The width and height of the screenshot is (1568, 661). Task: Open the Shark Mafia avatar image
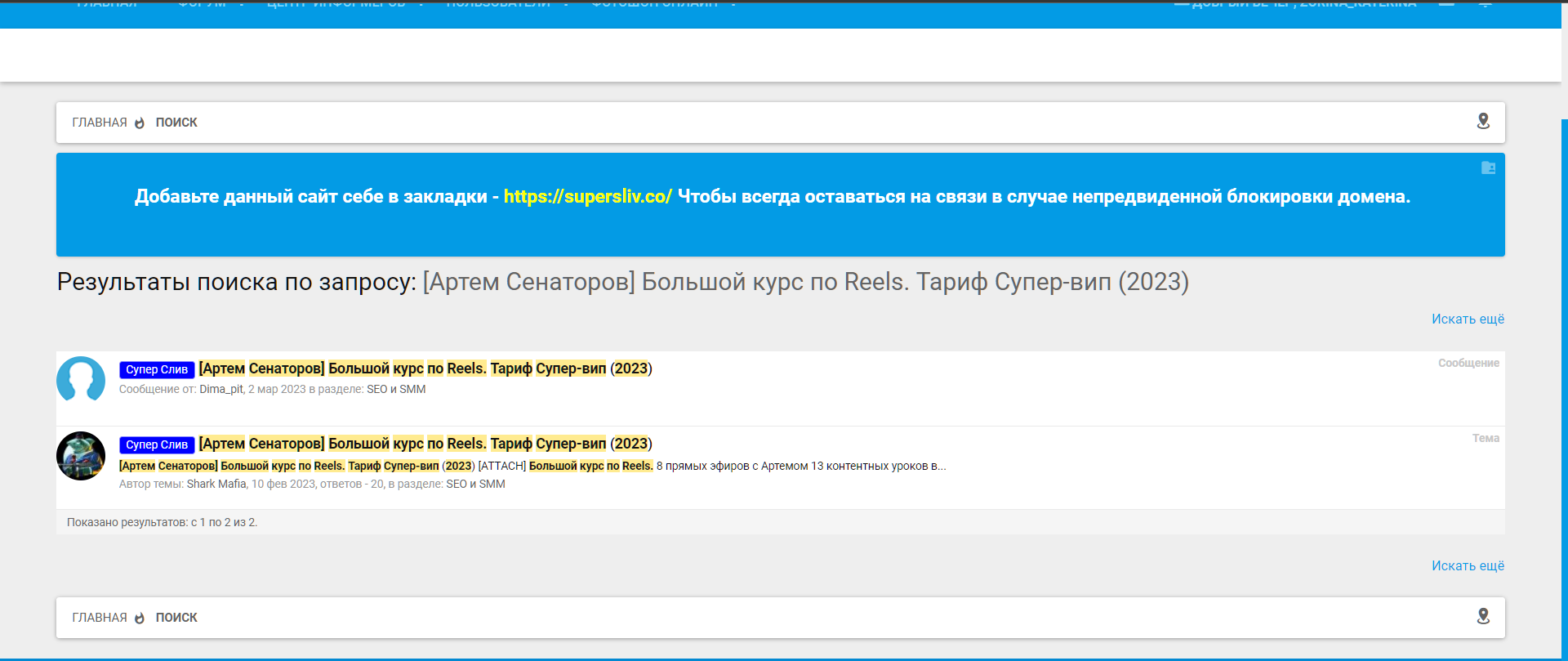[x=81, y=456]
